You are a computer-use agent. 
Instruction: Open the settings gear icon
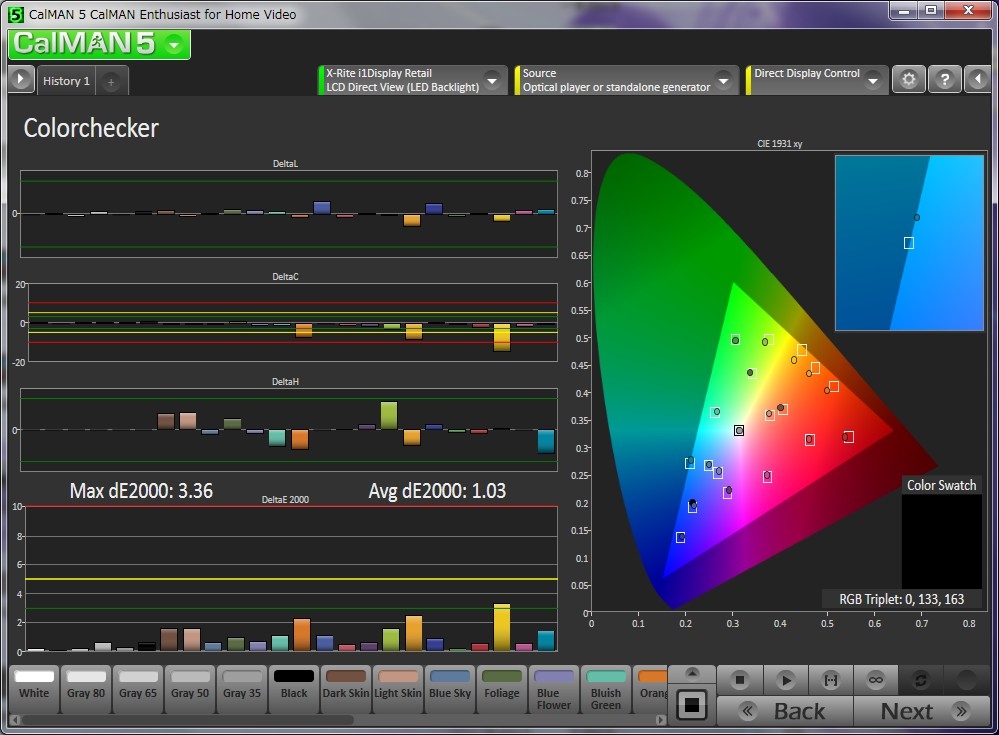(908, 80)
